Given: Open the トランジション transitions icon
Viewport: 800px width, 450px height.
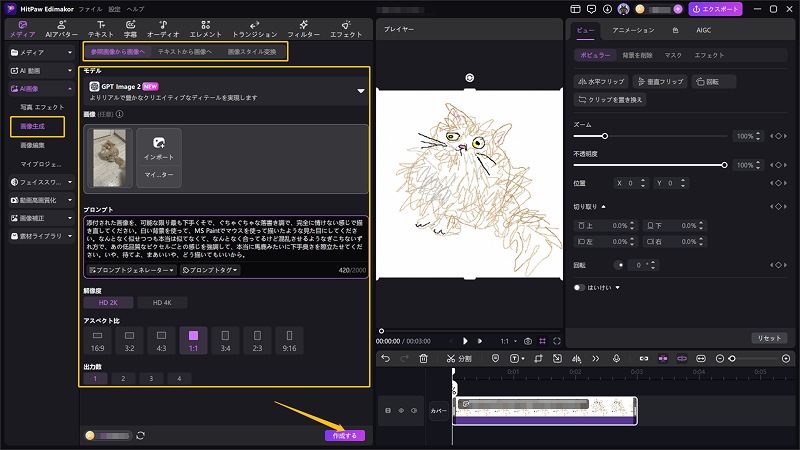Looking at the screenshot, I should coord(255,29).
